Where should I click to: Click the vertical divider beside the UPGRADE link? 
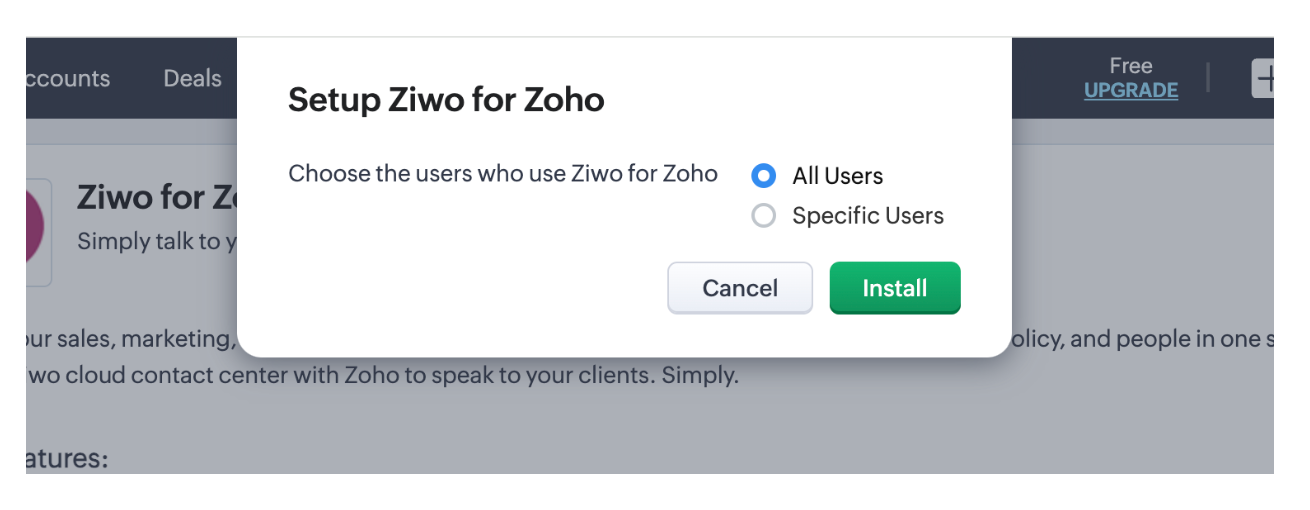(1208, 78)
